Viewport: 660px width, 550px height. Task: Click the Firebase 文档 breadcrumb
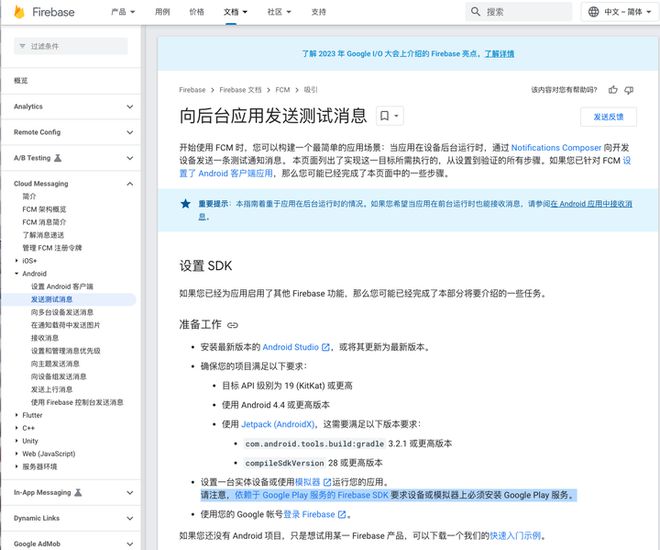tap(240, 90)
